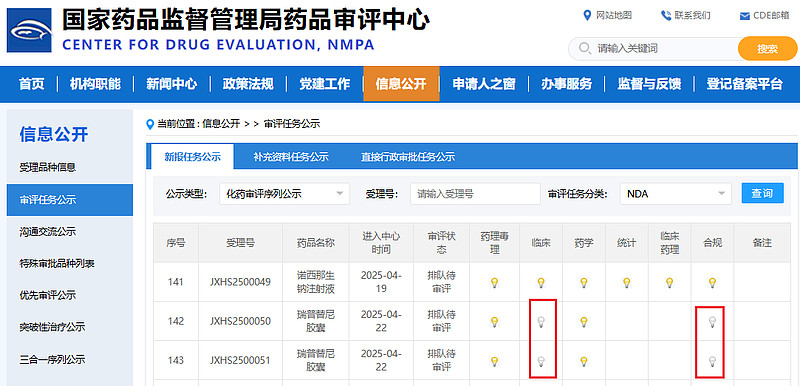The height and width of the screenshot is (386, 800).
Task: Click 药学 bulb for JXHS2500051
Action: coord(584,361)
